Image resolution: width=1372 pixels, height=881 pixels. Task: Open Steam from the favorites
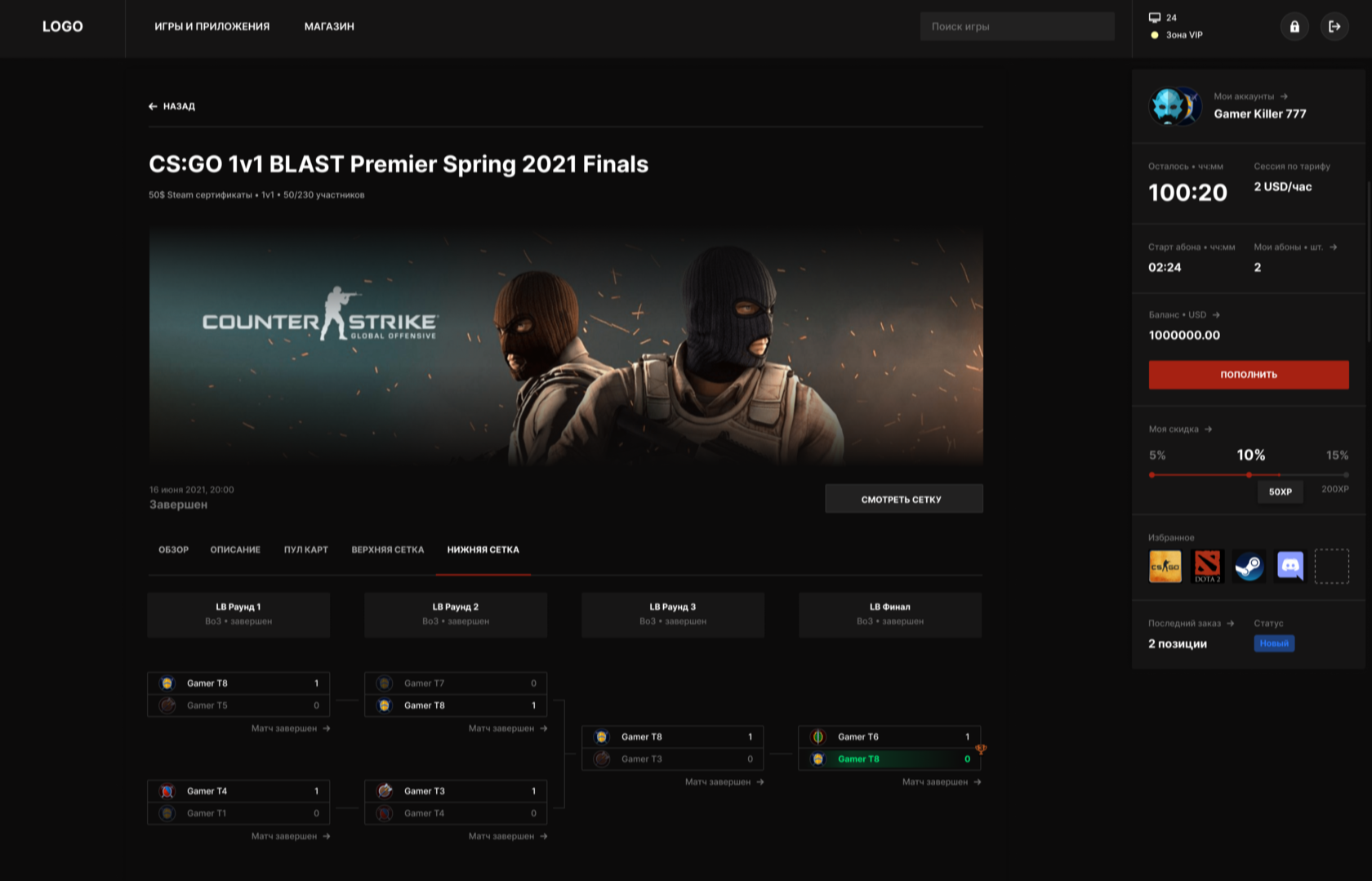pos(1249,566)
